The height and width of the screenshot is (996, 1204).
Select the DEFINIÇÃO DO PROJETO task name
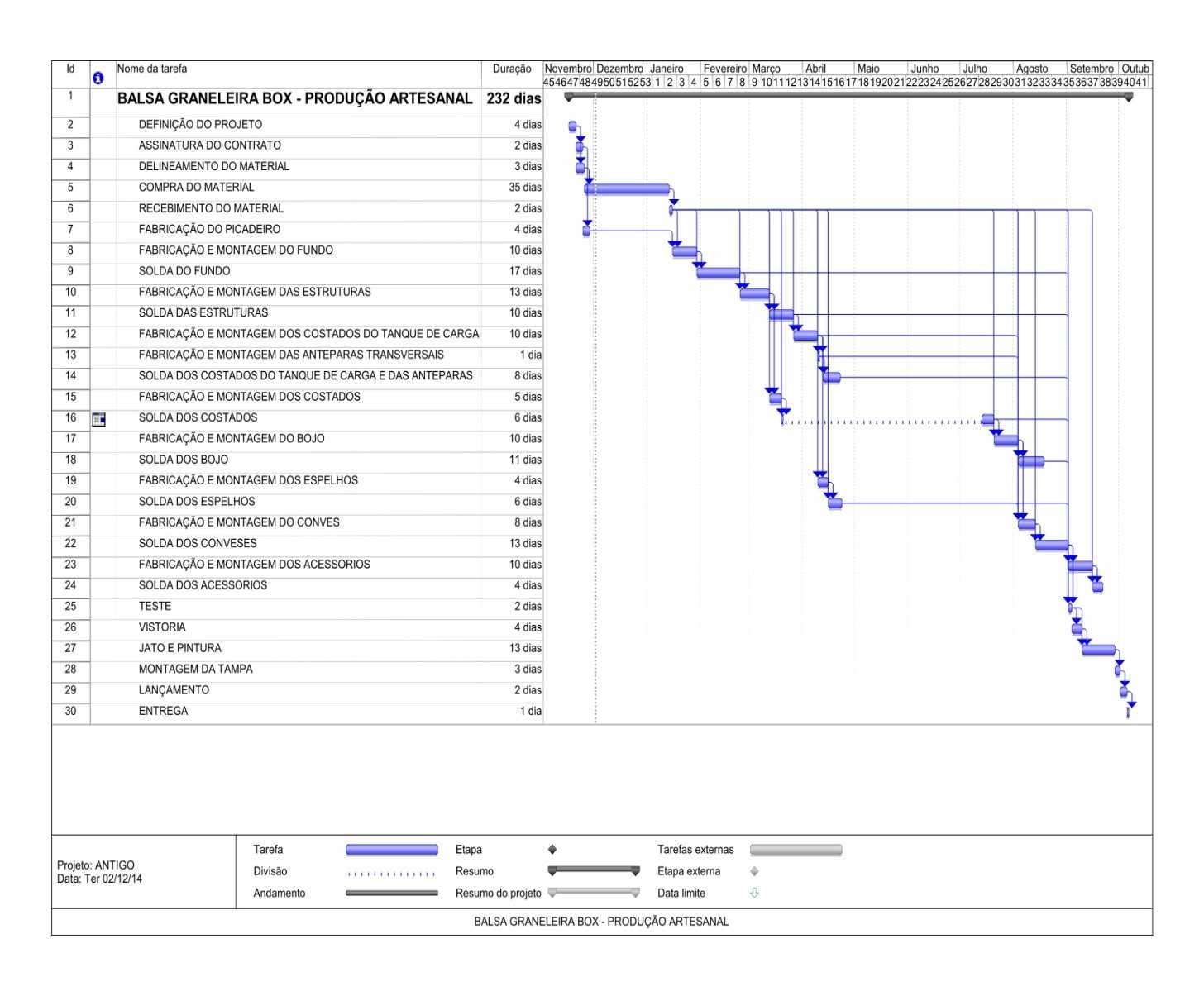[x=200, y=125]
